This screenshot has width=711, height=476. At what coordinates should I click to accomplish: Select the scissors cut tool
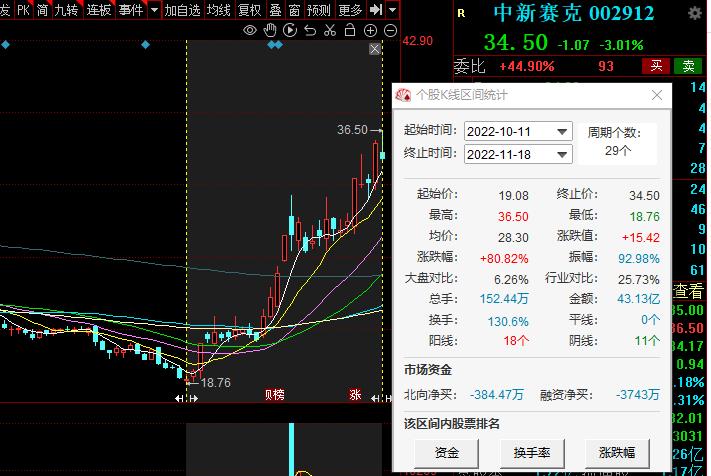coord(330,31)
